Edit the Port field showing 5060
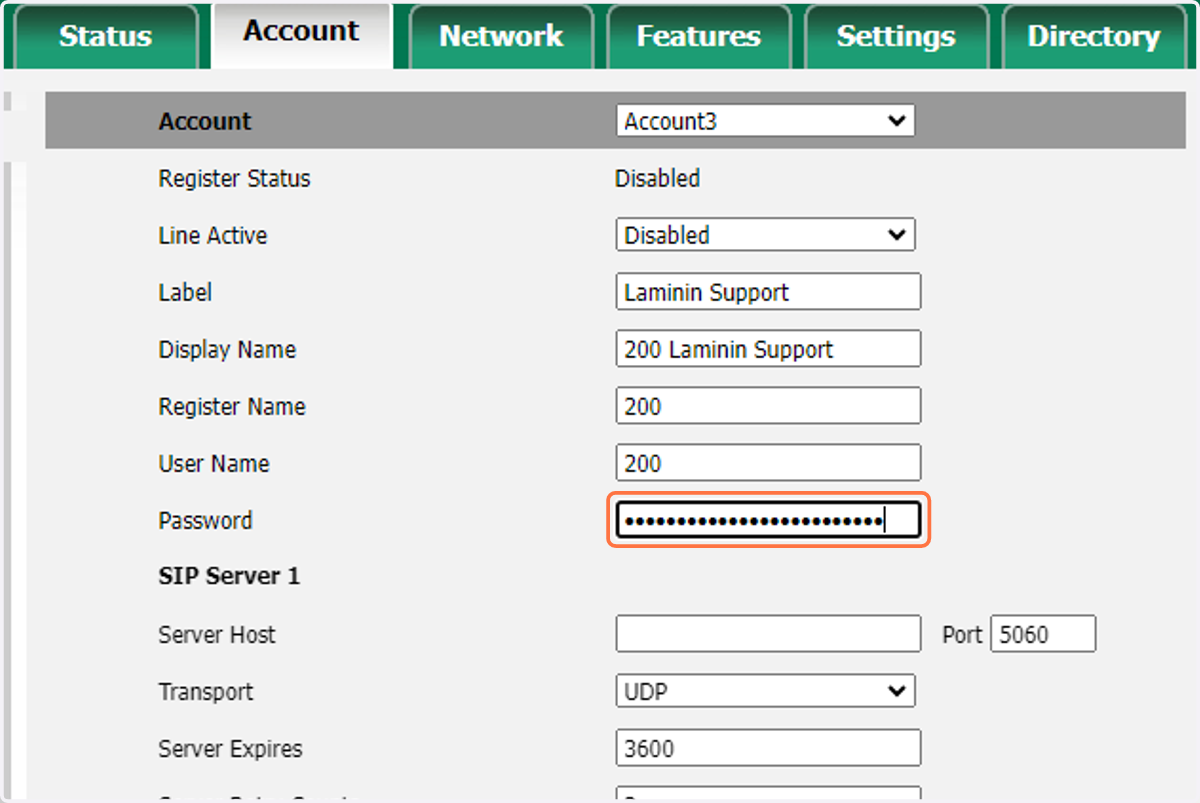 (x=1043, y=634)
